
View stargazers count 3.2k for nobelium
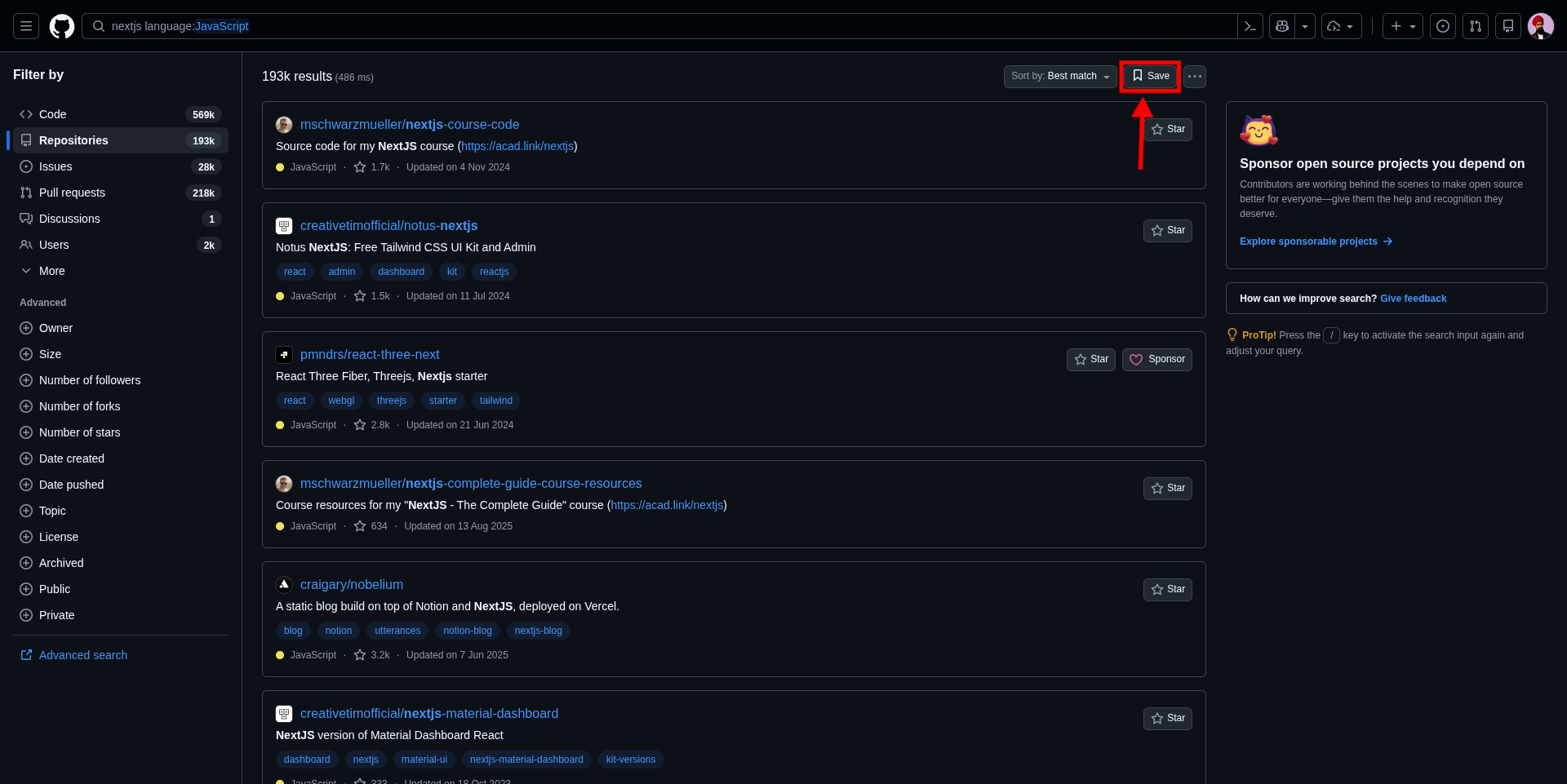(372, 655)
